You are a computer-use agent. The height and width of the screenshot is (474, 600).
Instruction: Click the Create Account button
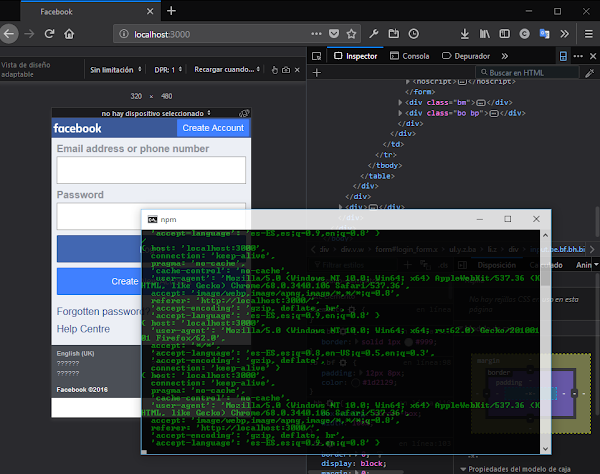click(x=212, y=128)
